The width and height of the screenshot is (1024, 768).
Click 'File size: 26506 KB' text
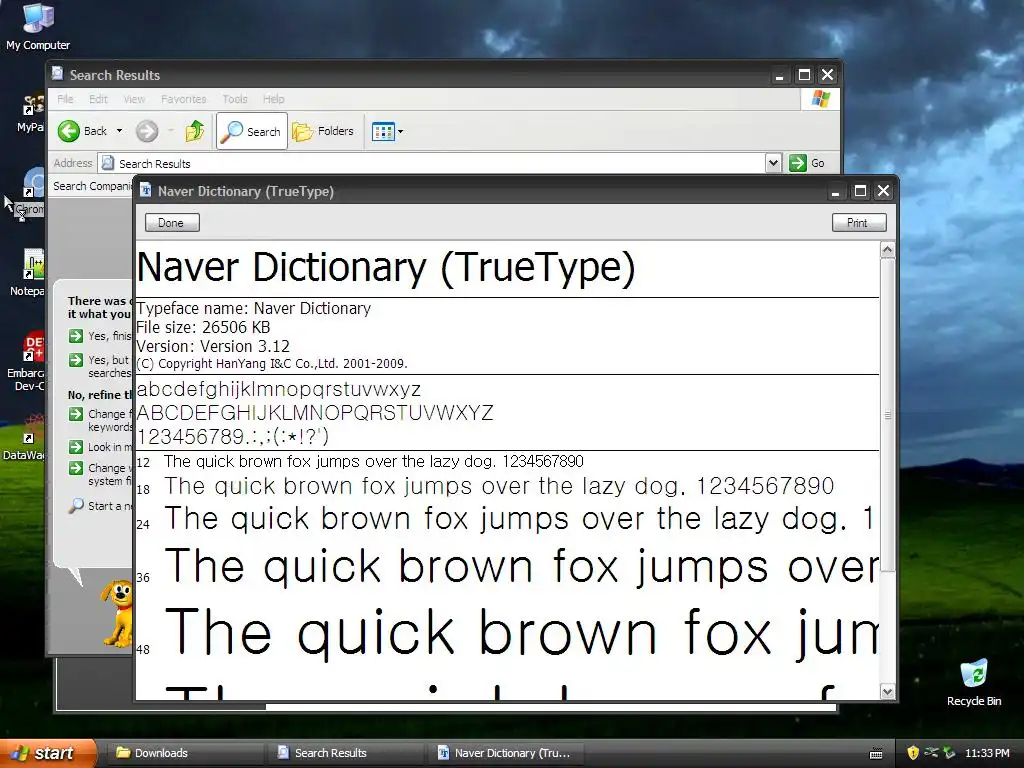point(203,327)
